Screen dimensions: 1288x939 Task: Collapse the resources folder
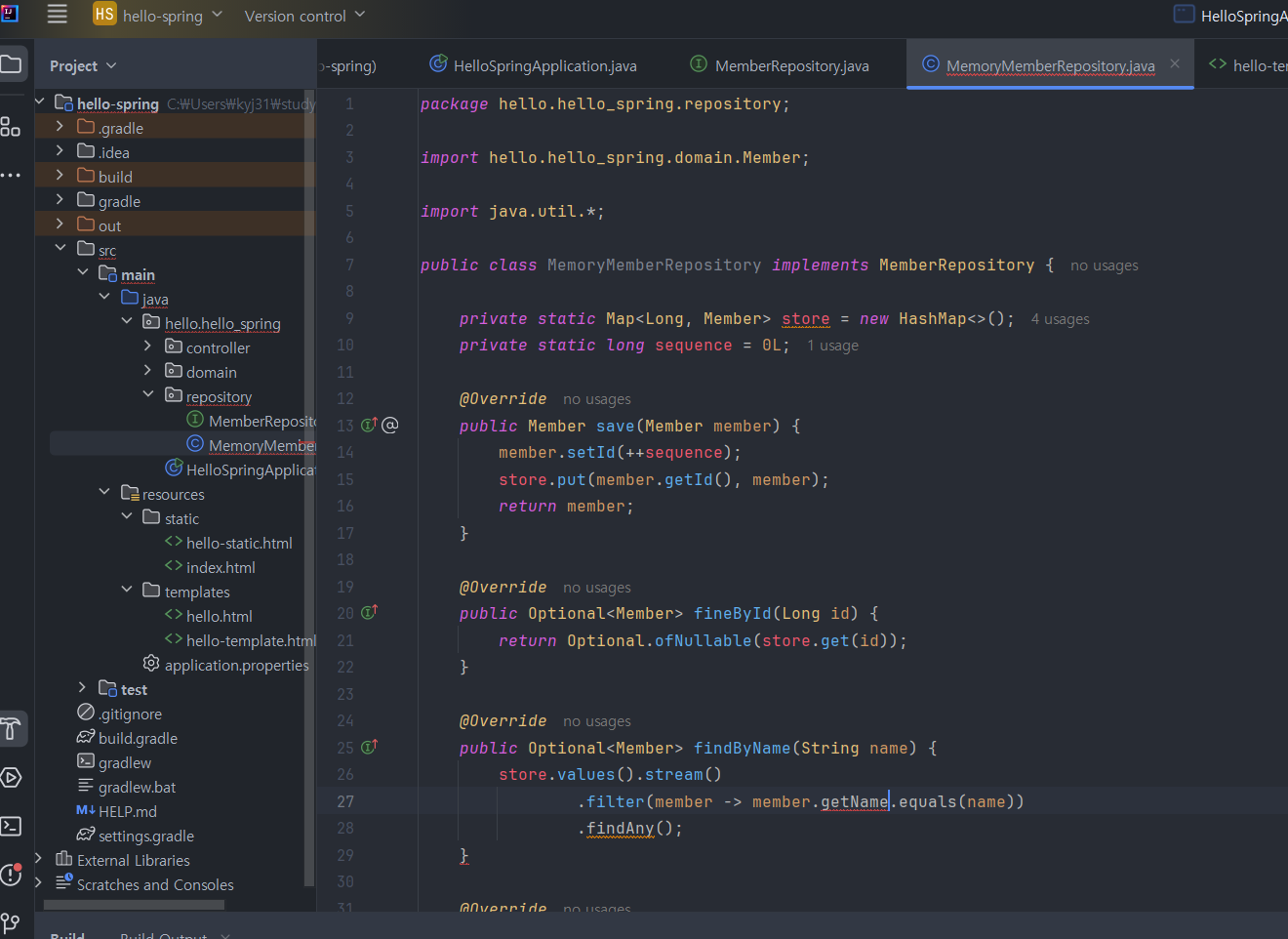point(103,492)
